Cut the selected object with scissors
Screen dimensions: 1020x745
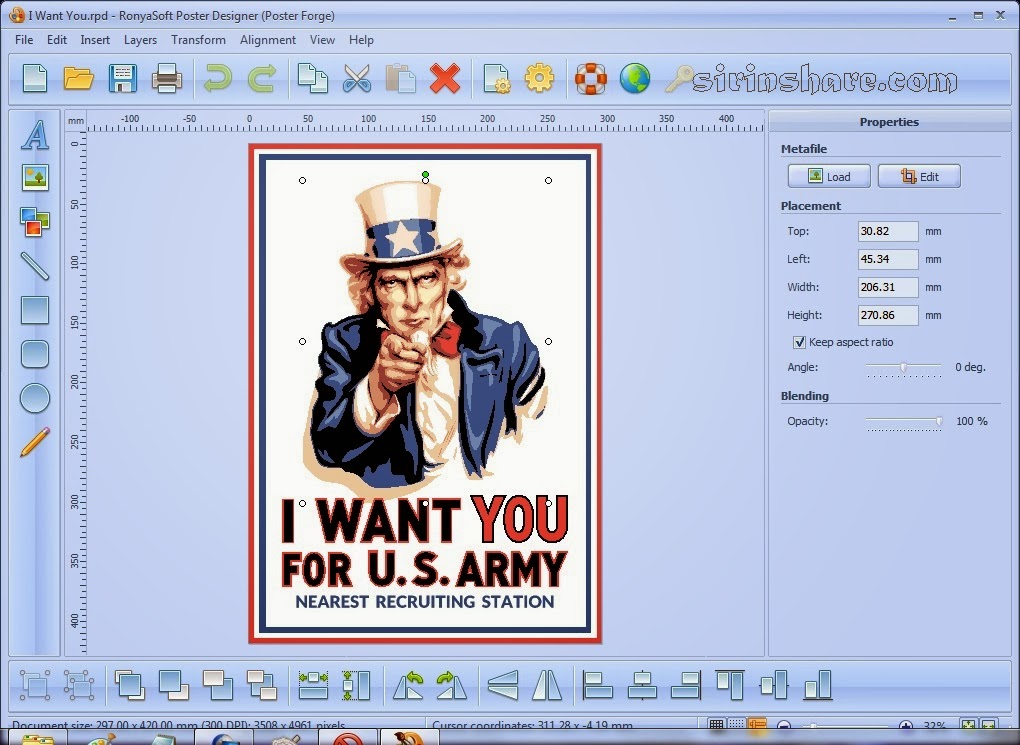pyautogui.click(x=357, y=78)
